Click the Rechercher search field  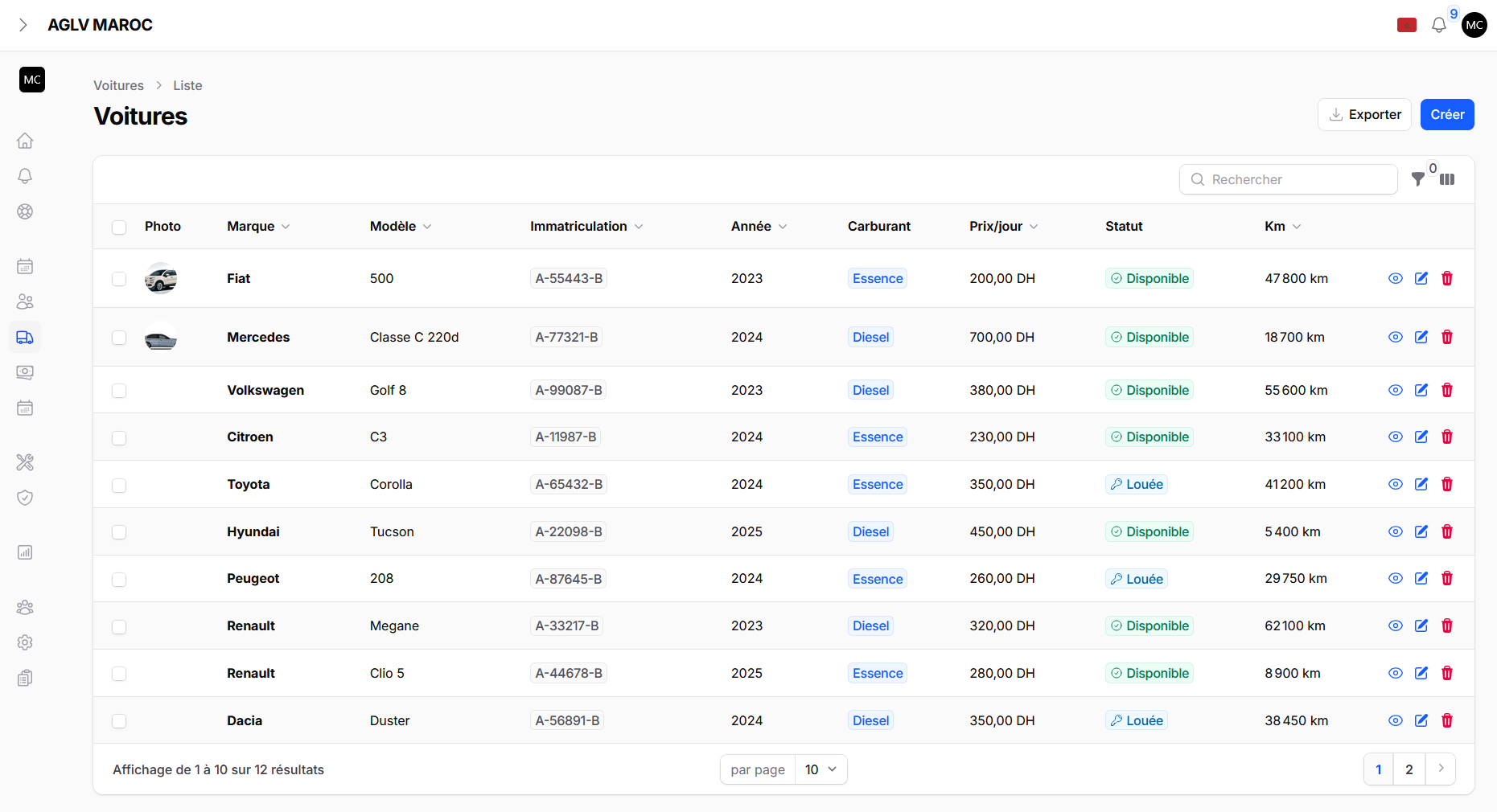[1288, 179]
